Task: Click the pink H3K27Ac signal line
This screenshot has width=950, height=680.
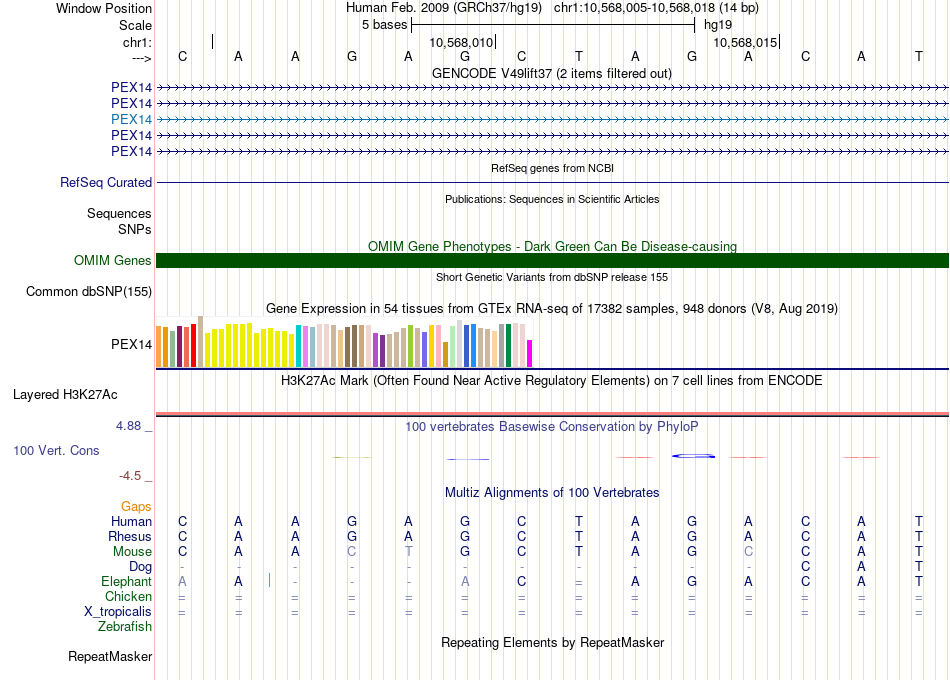Action: point(552,413)
